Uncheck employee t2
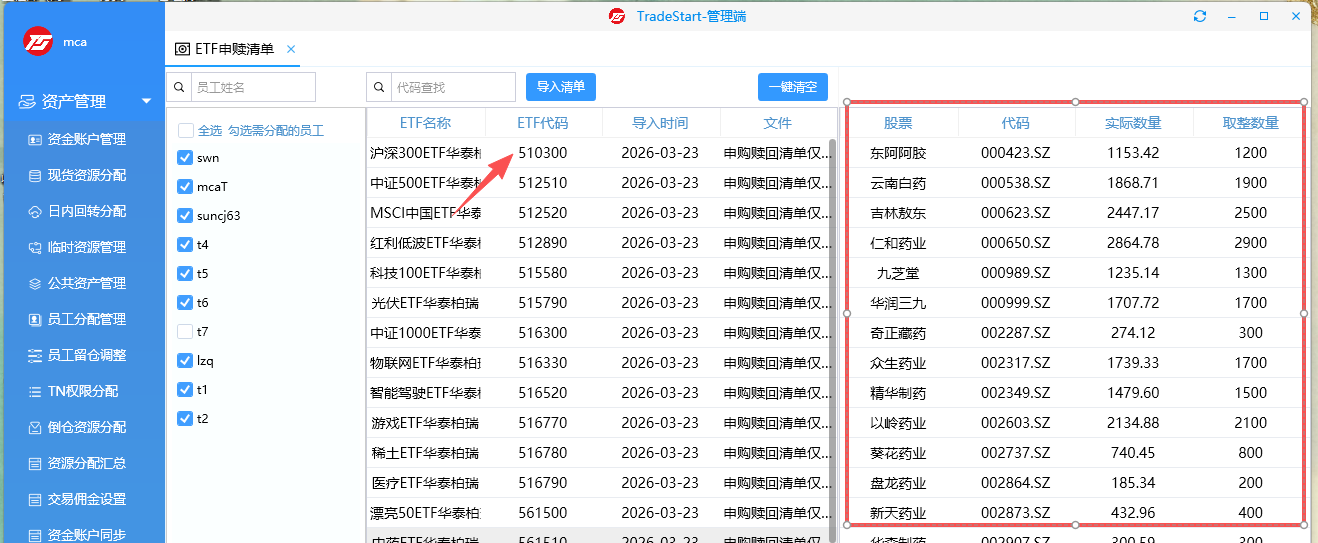Image resolution: width=1318 pixels, height=543 pixels. pos(185,418)
